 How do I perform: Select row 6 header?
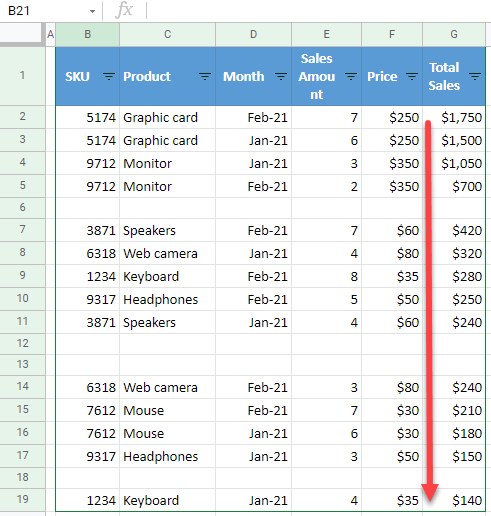(22, 208)
